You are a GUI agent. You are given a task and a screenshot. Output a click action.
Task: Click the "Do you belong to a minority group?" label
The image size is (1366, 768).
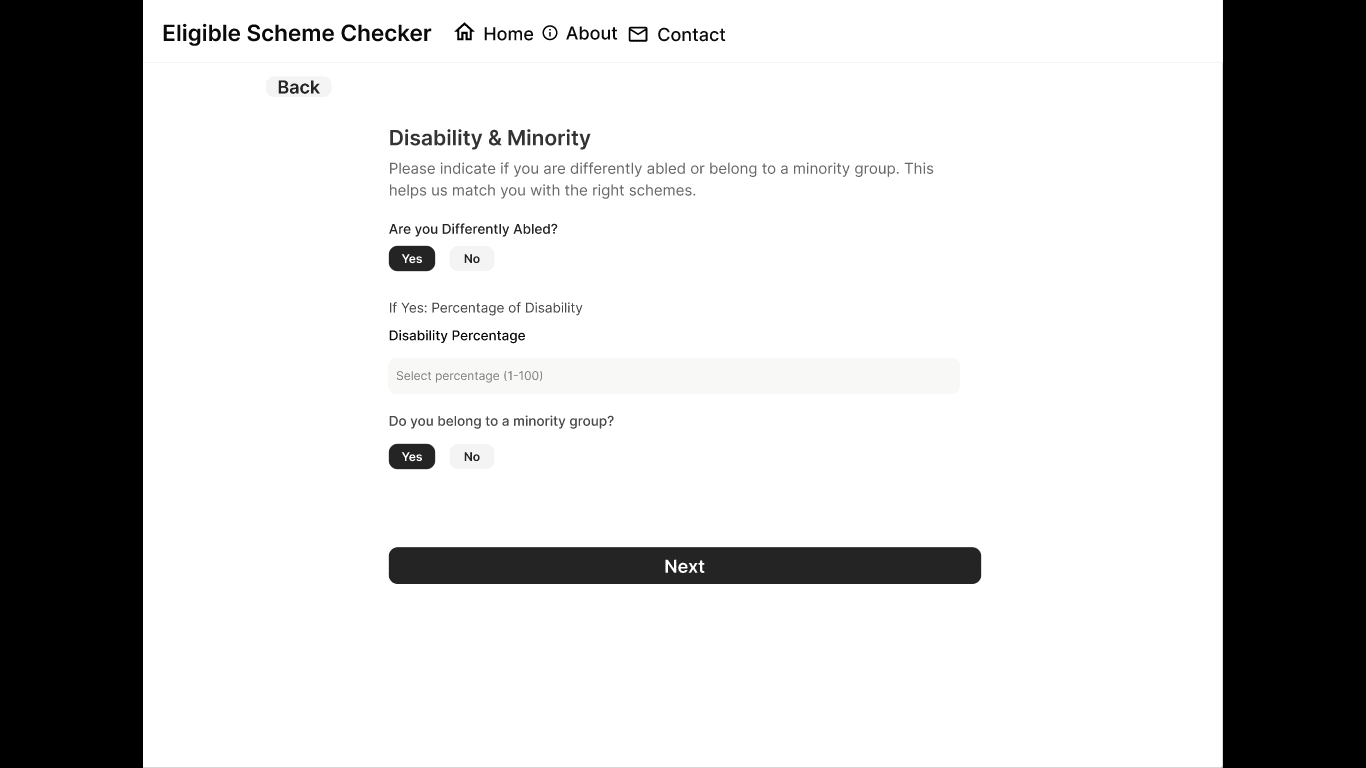pyautogui.click(x=501, y=421)
